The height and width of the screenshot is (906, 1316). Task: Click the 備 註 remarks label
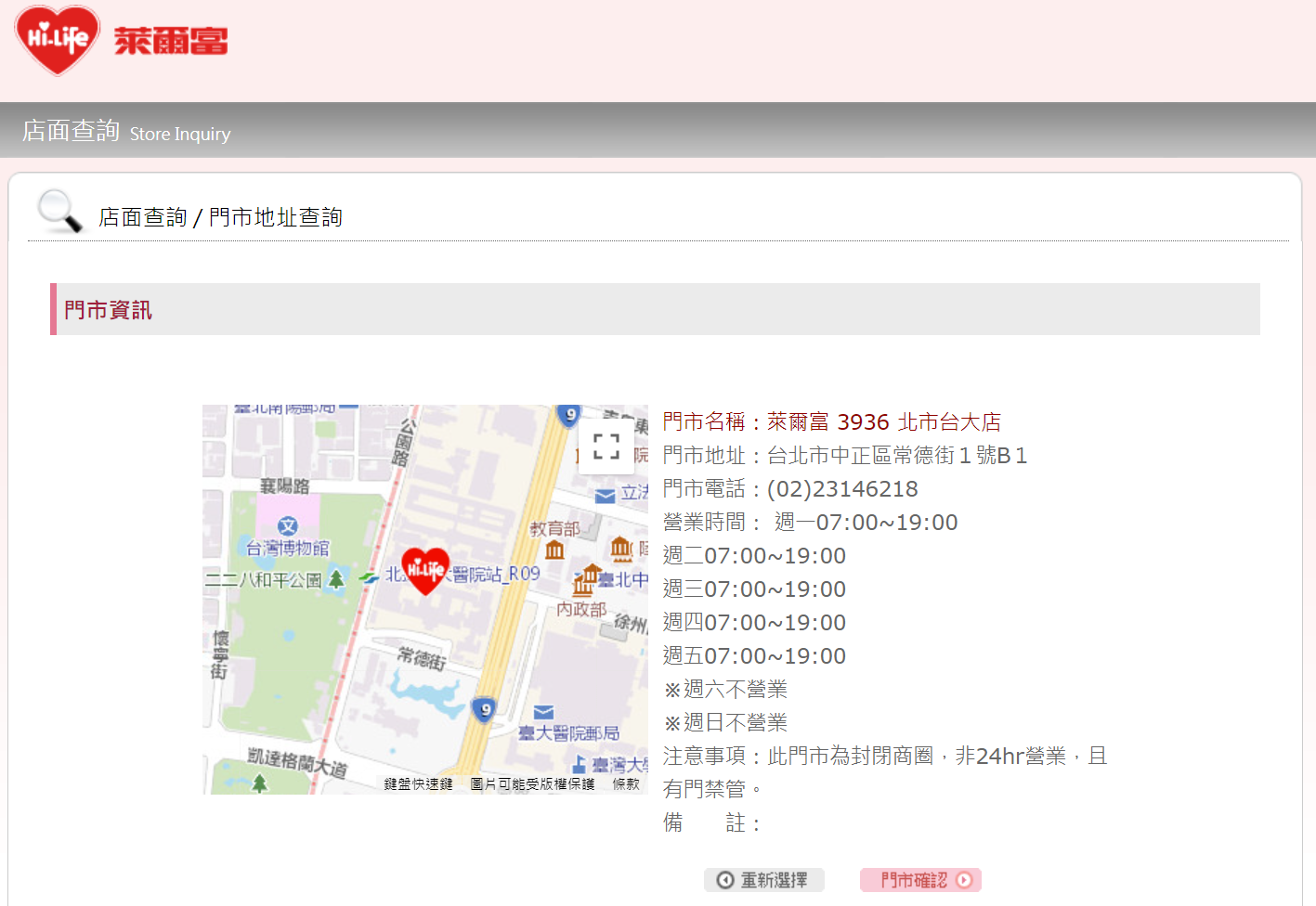pos(711,823)
